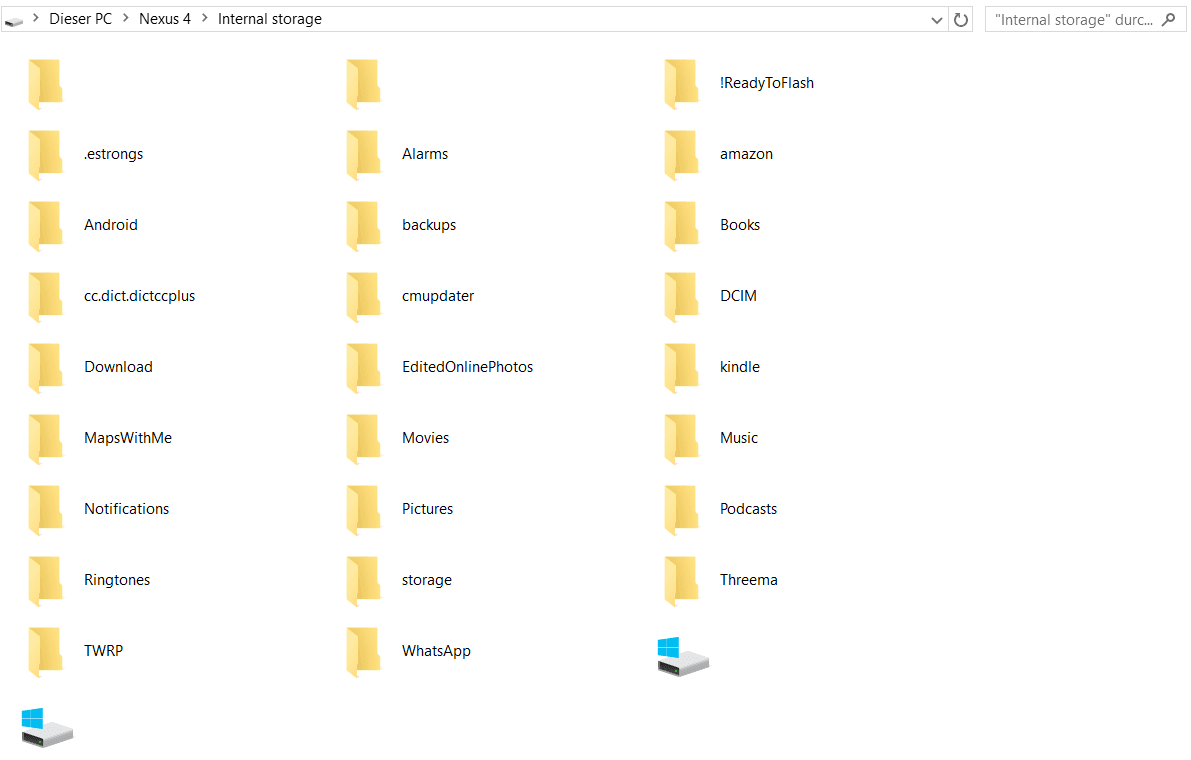Click the WhatsApp folder icon
This screenshot has height=760, width=1191.
364,652
